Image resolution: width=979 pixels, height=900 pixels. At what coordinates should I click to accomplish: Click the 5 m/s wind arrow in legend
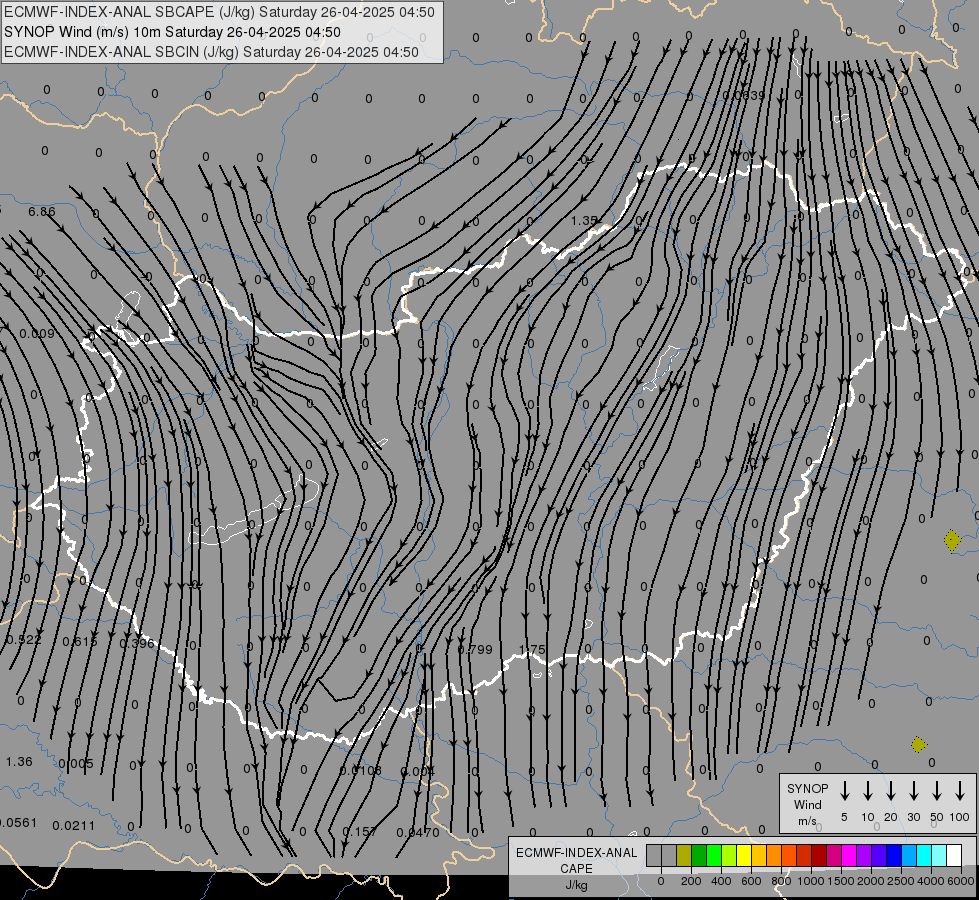click(x=844, y=790)
